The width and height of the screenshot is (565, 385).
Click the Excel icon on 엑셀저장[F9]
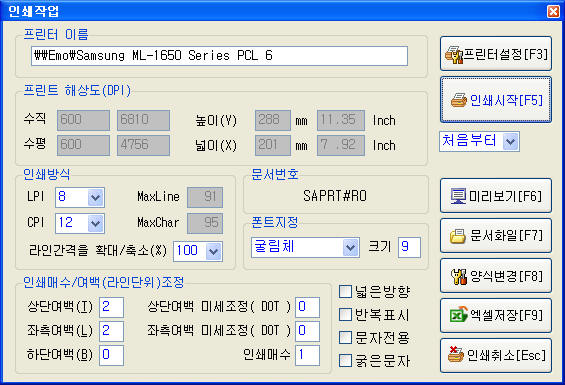[x=458, y=315]
